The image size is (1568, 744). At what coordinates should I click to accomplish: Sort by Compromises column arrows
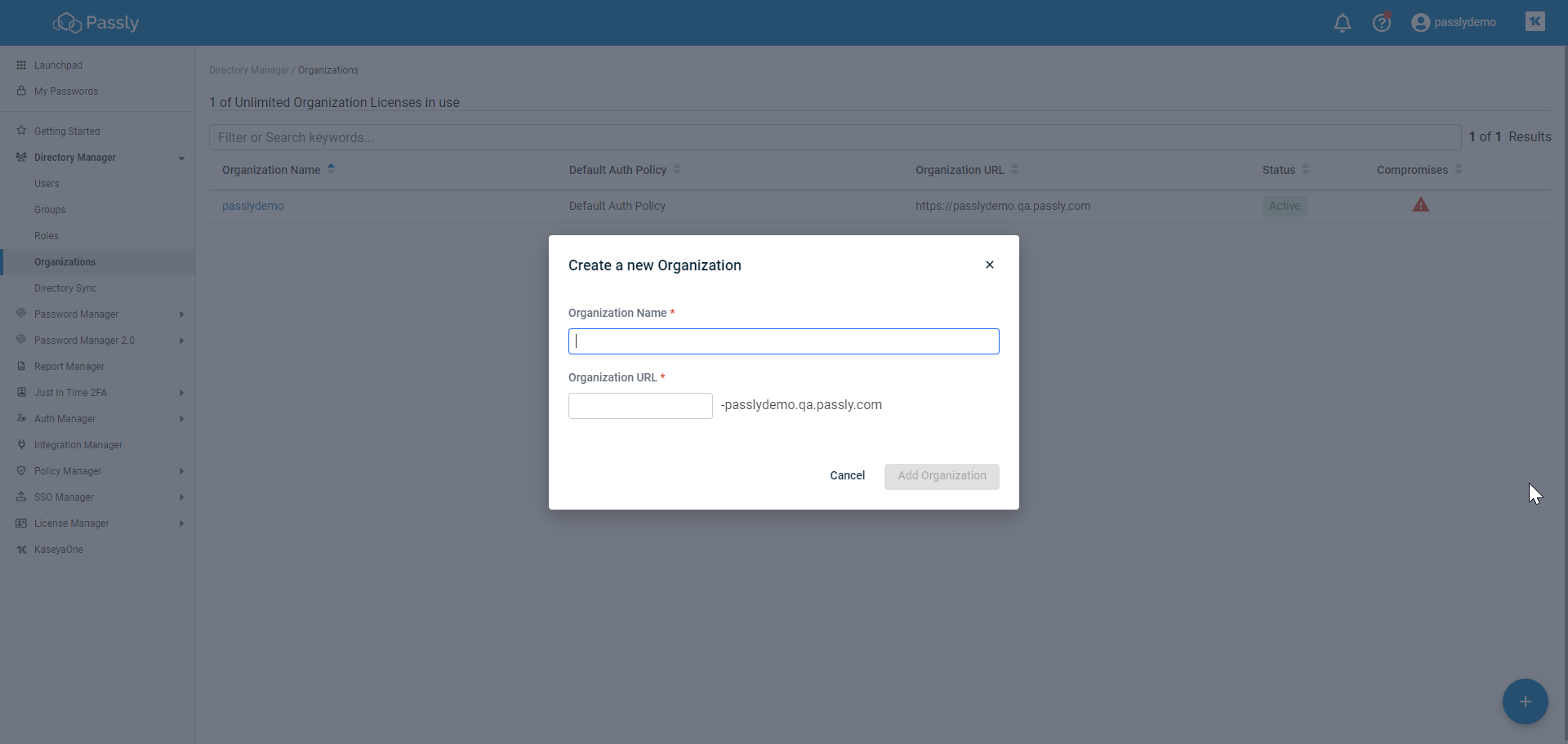(1459, 169)
